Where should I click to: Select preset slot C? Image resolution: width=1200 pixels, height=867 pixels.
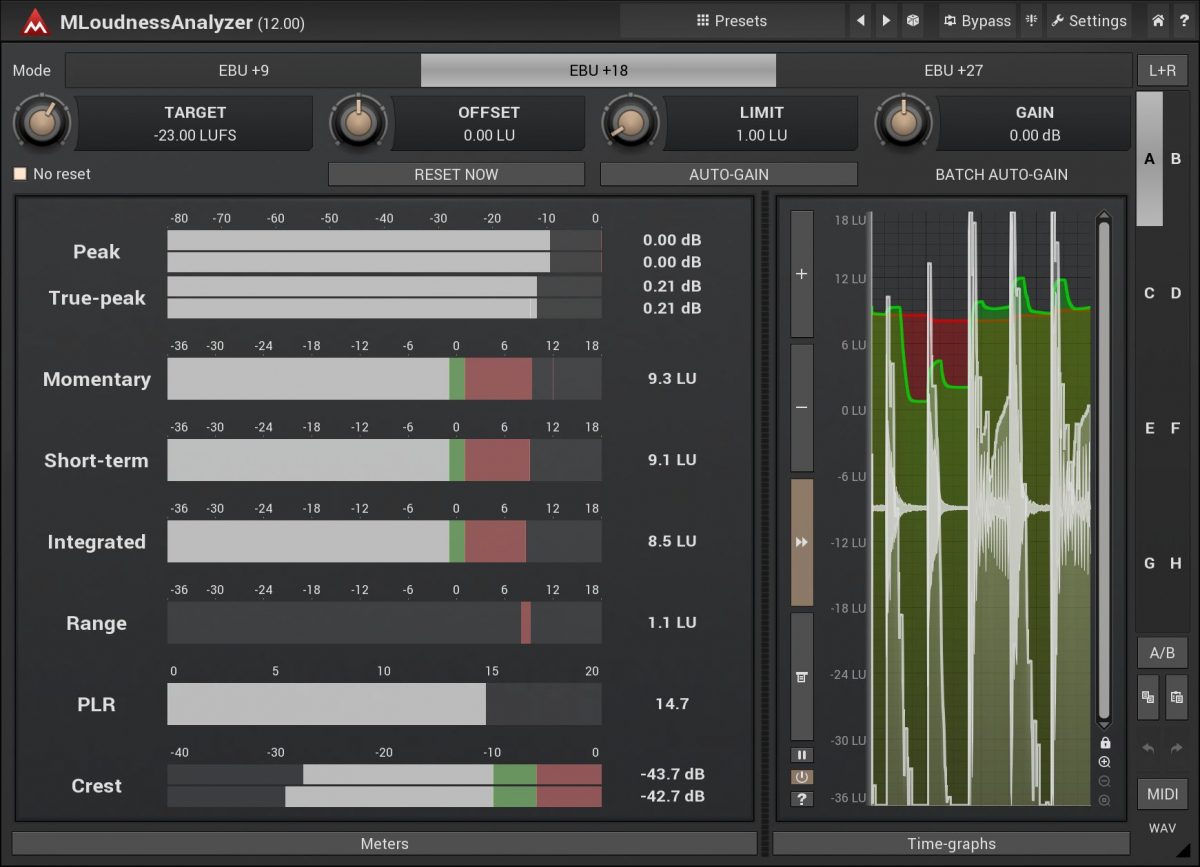(x=1149, y=293)
